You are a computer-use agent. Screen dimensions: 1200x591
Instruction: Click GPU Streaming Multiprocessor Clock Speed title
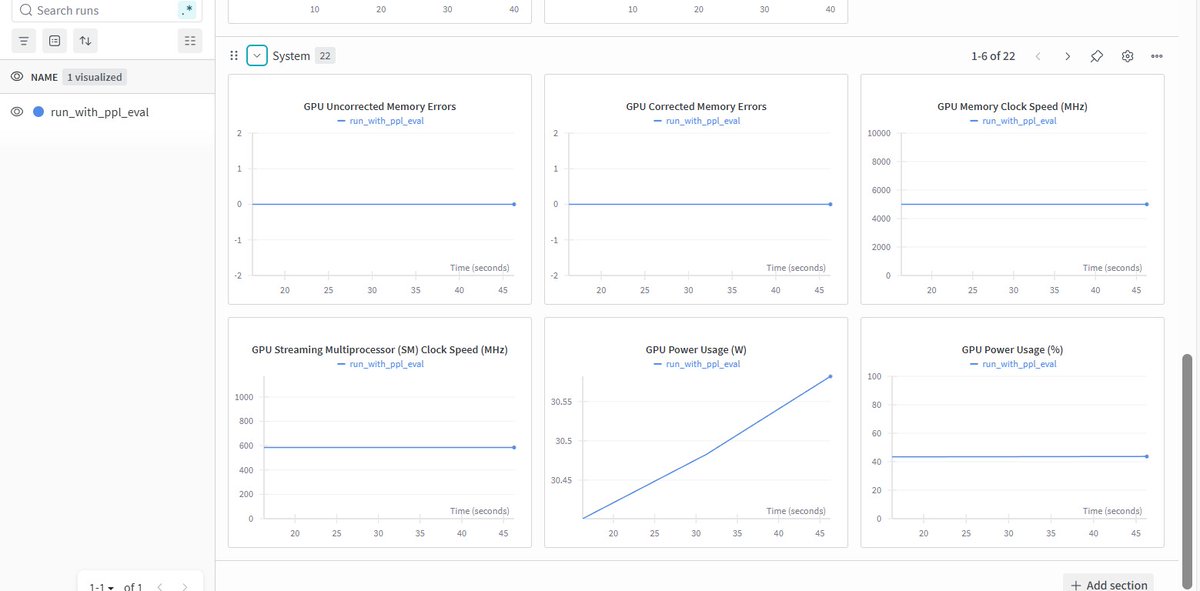pyautogui.click(x=380, y=350)
